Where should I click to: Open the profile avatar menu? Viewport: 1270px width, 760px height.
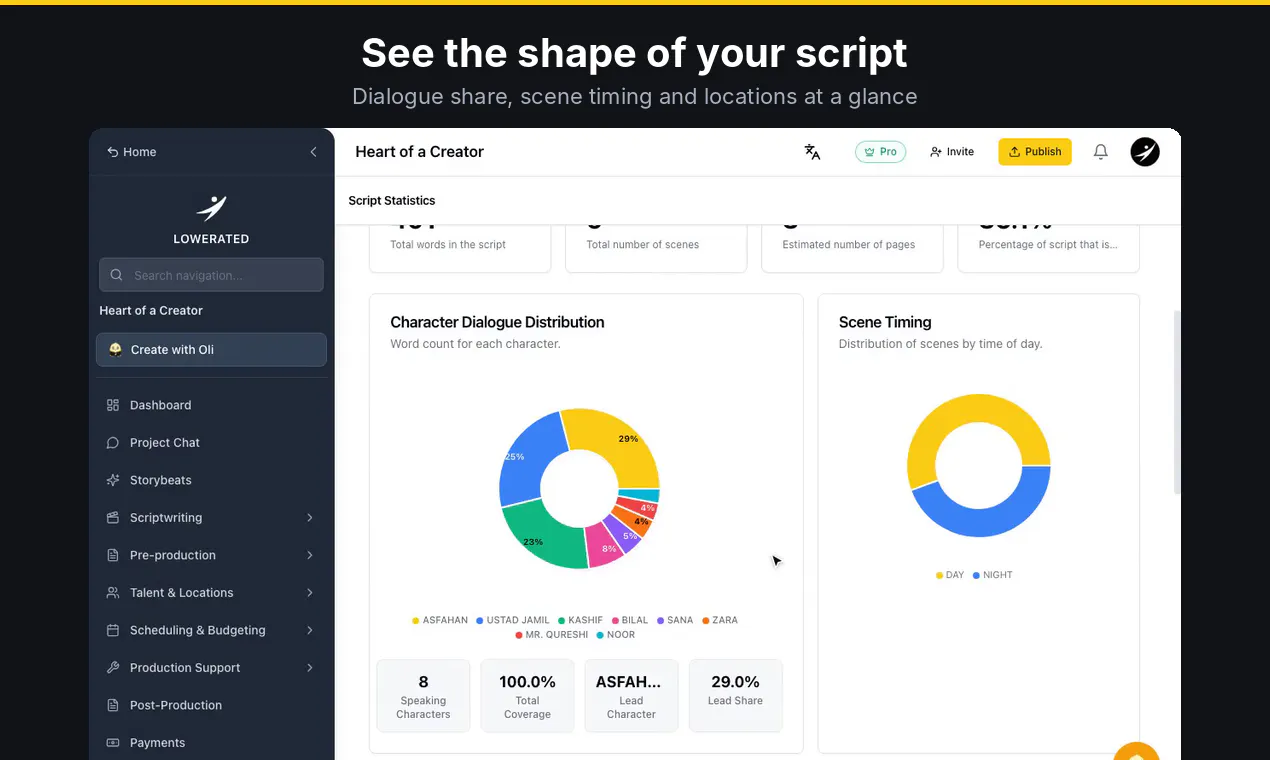click(x=1145, y=152)
